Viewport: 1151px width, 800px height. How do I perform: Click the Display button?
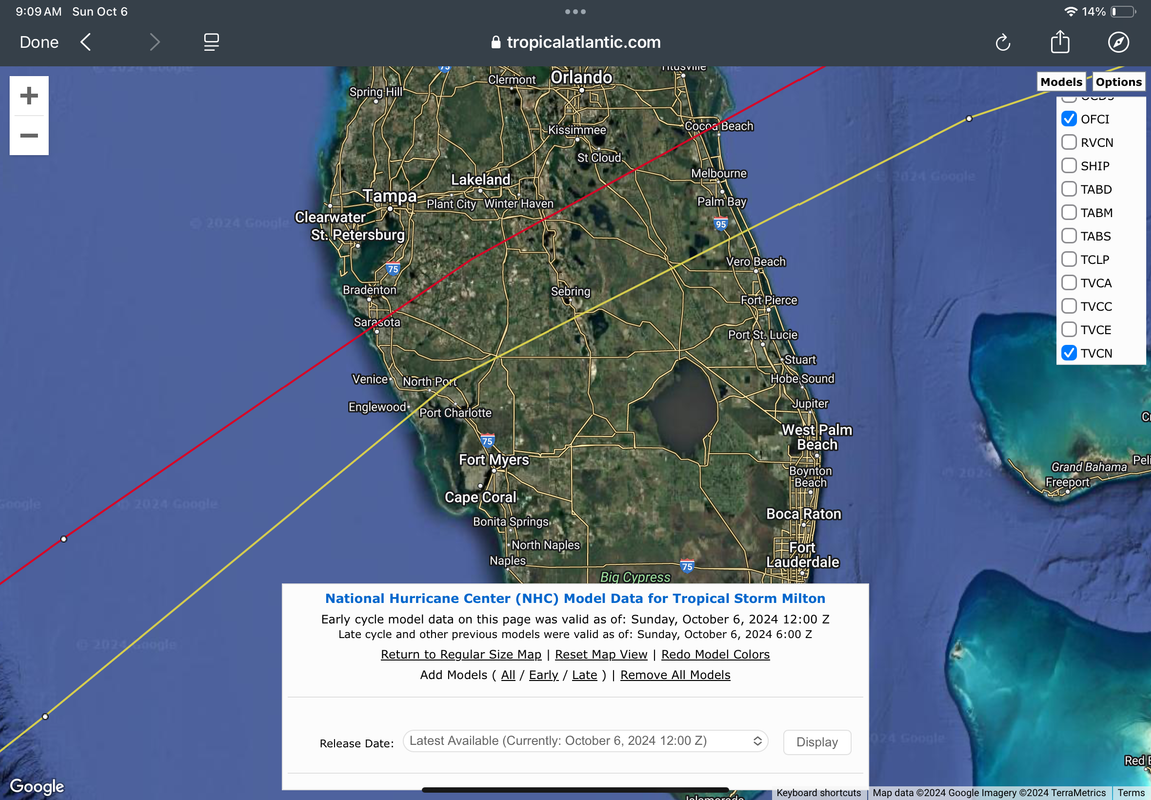[817, 742]
